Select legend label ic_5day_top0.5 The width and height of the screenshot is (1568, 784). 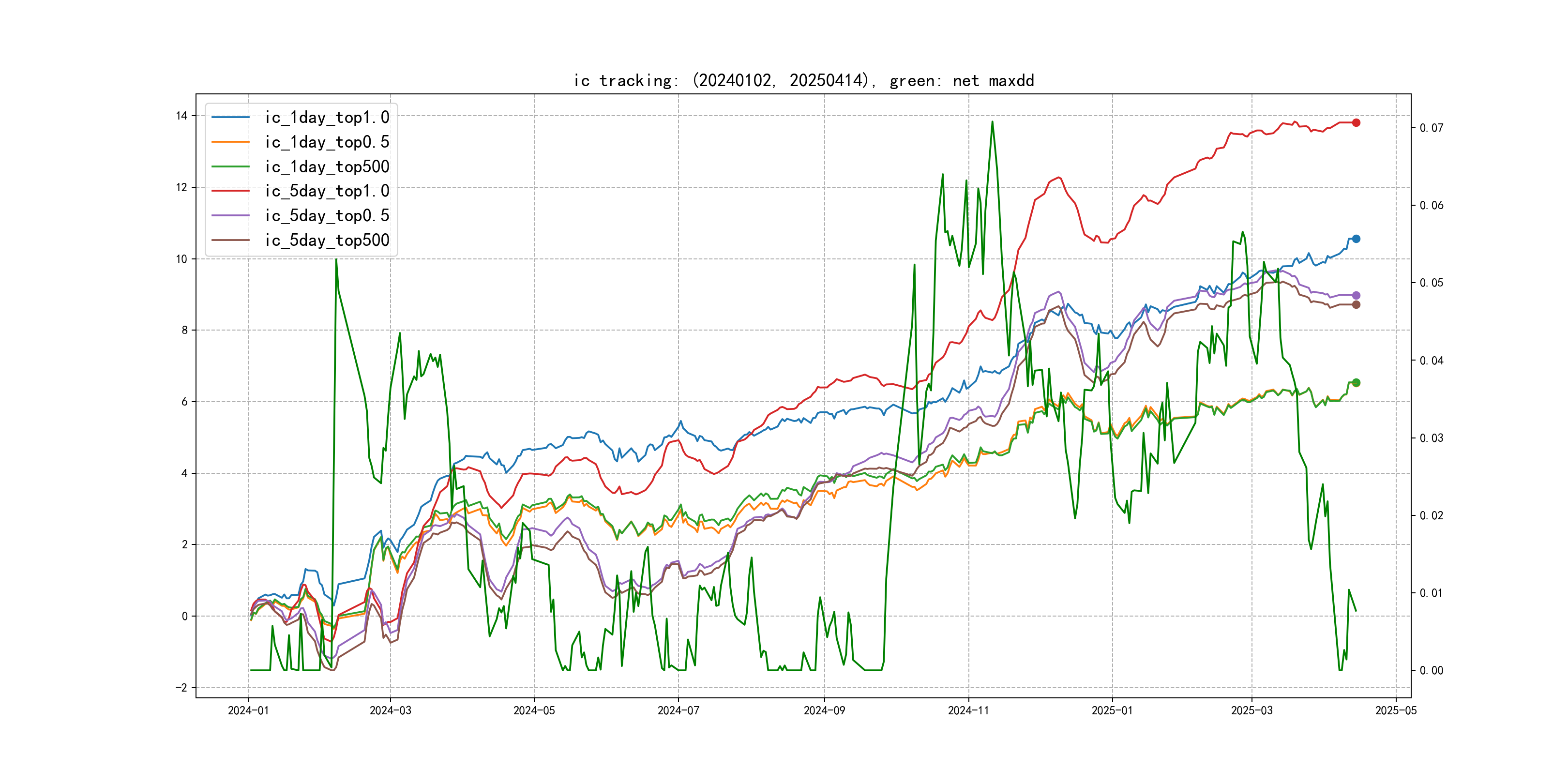pos(327,215)
